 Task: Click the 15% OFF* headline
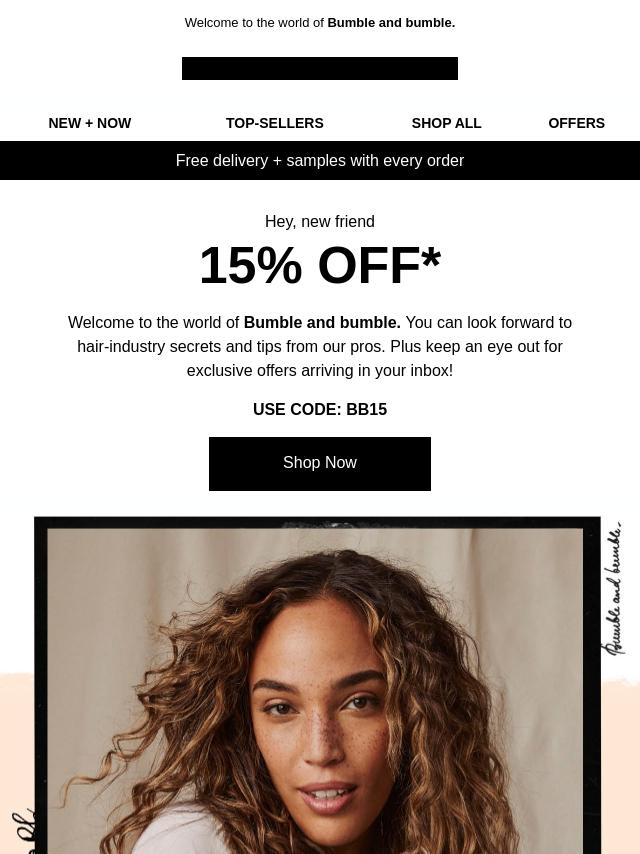pyautogui.click(x=320, y=266)
